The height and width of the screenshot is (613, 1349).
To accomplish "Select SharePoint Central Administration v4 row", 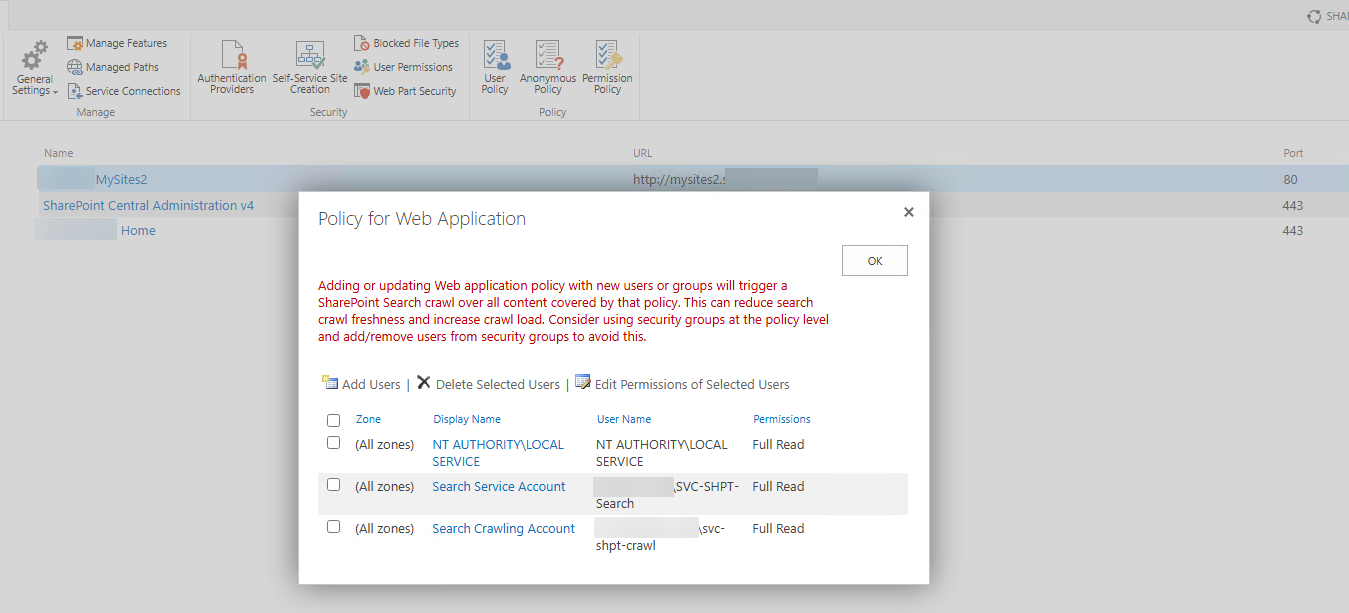I will click(x=693, y=205).
